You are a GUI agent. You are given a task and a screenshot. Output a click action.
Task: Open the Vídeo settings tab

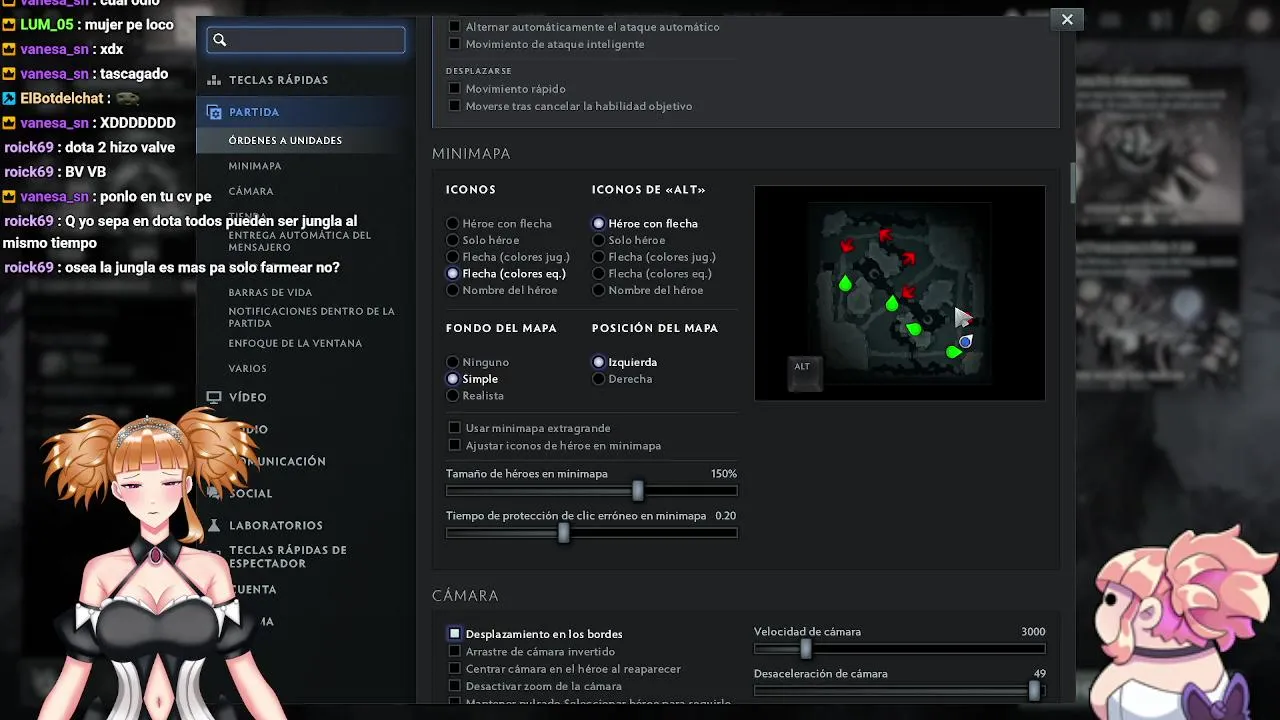[x=248, y=397]
